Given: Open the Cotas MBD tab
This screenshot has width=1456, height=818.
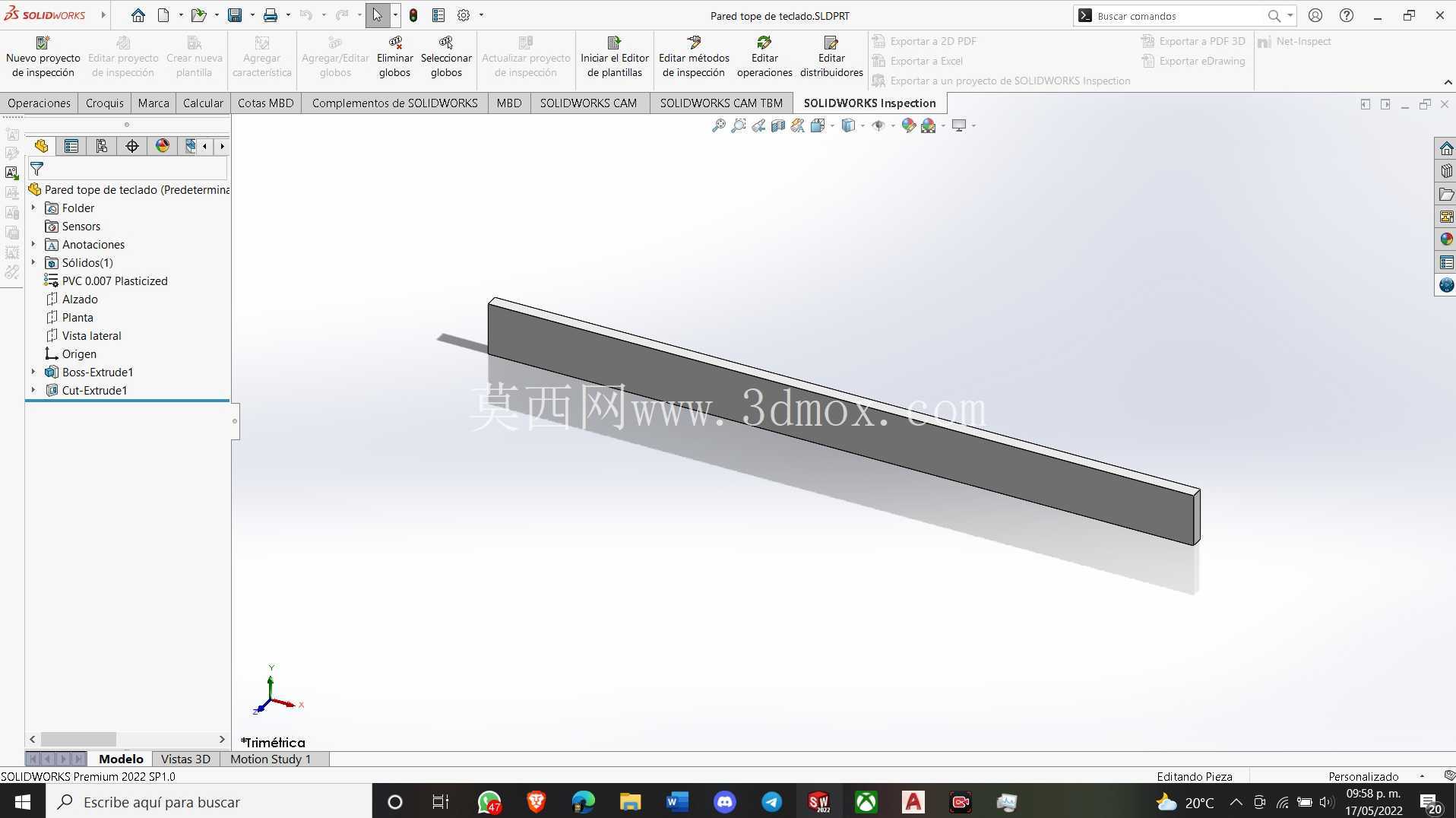Looking at the screenshot, I should click(x=265, y=103).
